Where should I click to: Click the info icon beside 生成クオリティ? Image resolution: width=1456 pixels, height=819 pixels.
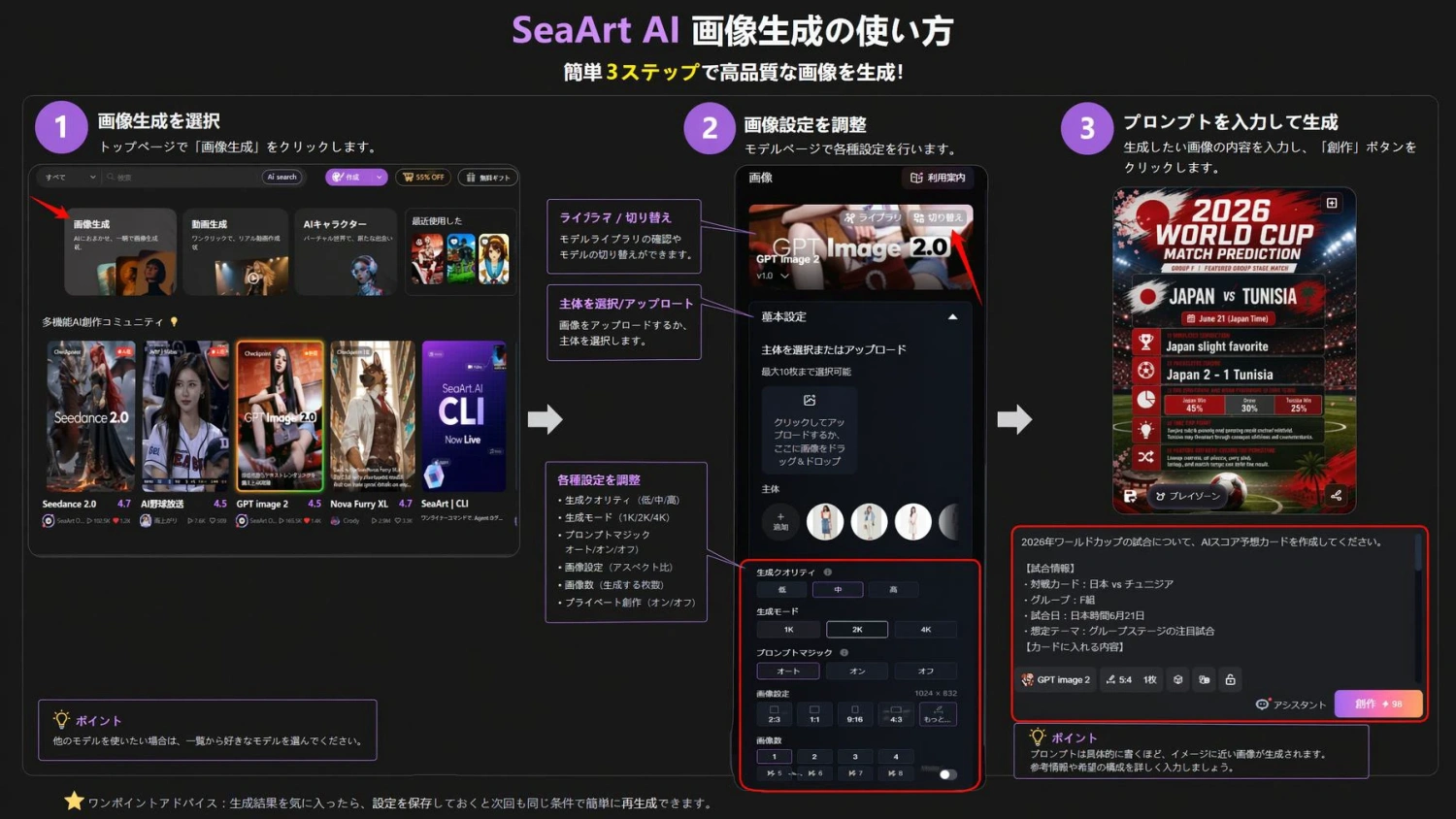point(828,572)
